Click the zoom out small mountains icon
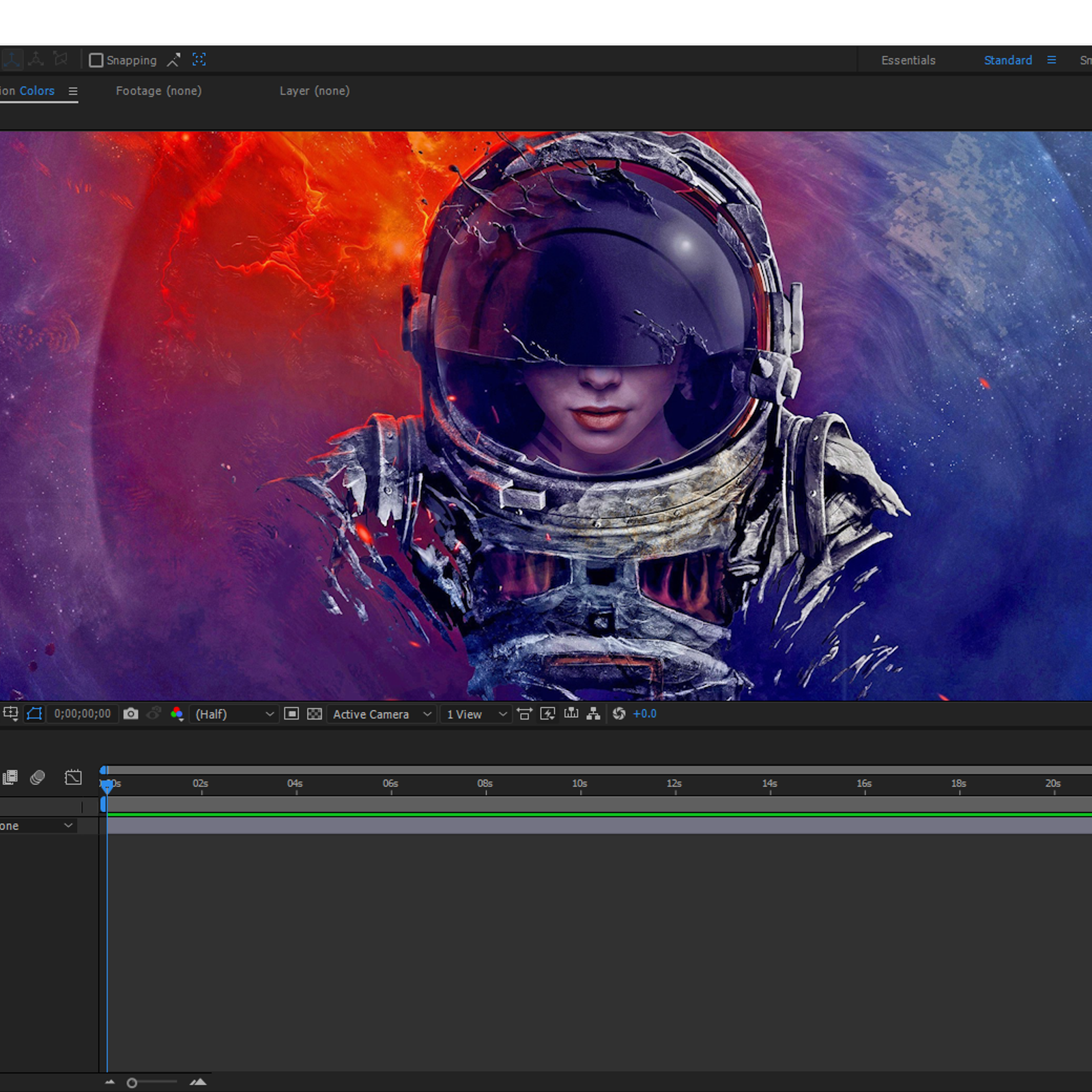1092x1092 pixels. pyautogui.click(x=110, y=1082)
